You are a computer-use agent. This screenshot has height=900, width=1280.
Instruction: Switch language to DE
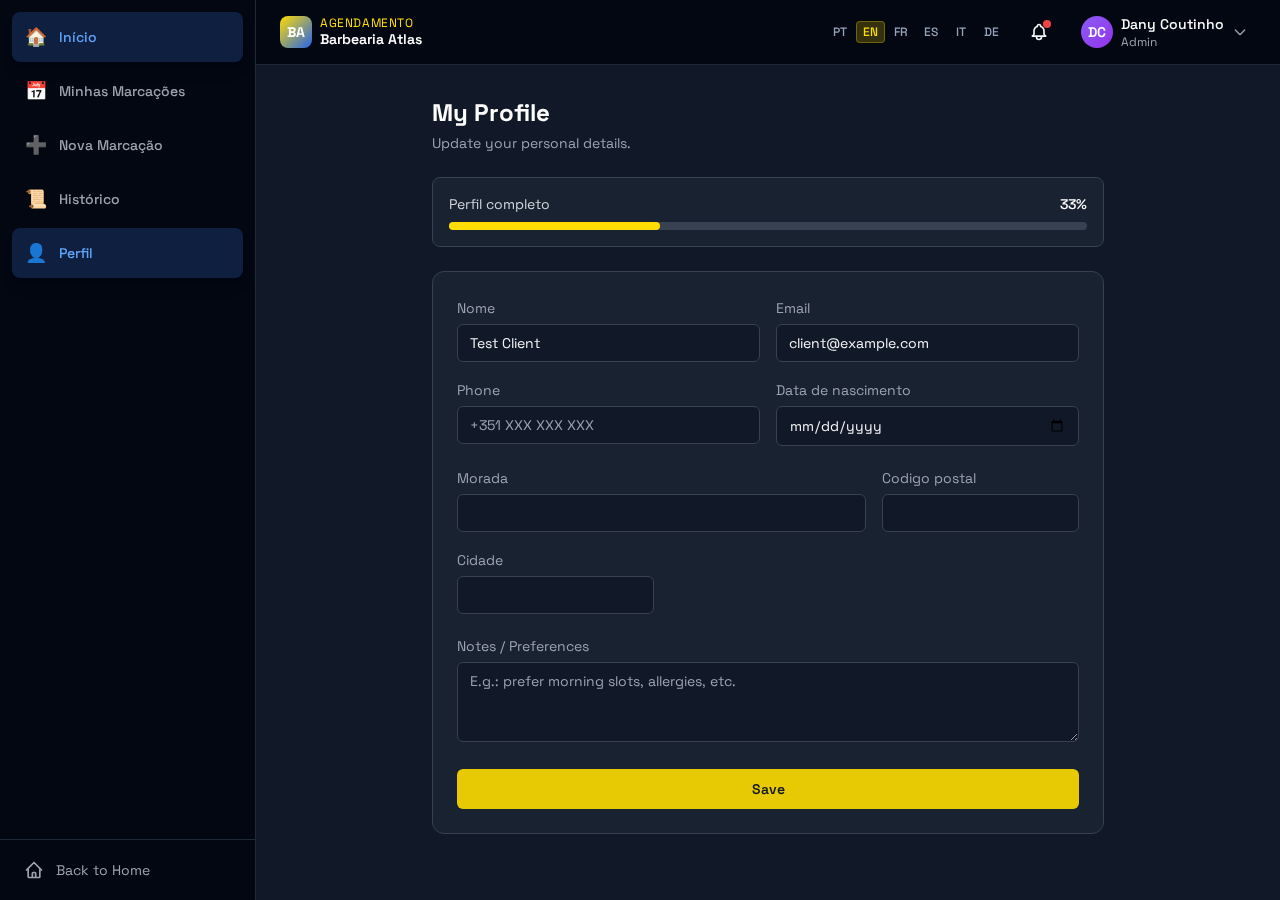pos(991,32)
